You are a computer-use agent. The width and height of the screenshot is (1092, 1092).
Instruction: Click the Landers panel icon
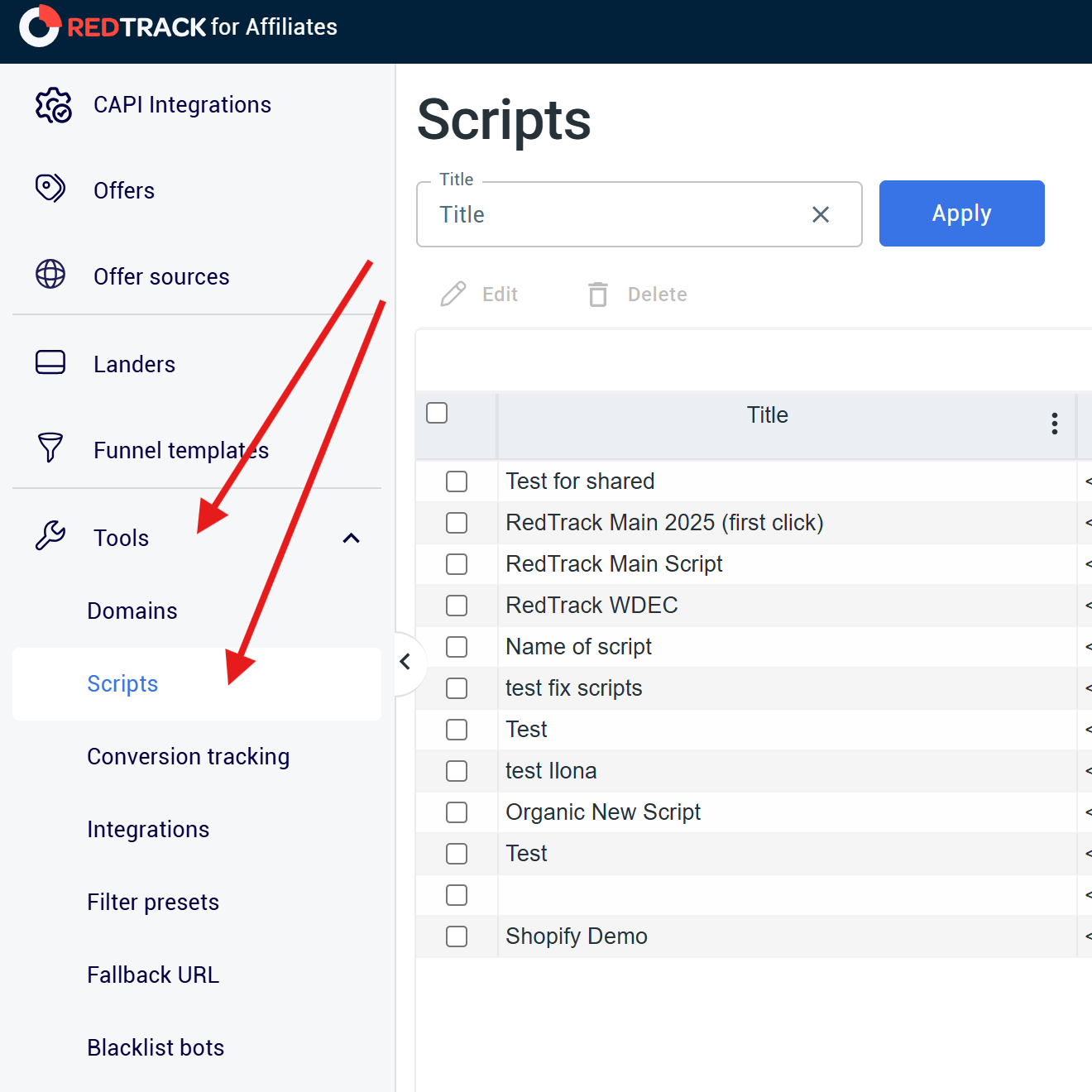pos(50,362)
